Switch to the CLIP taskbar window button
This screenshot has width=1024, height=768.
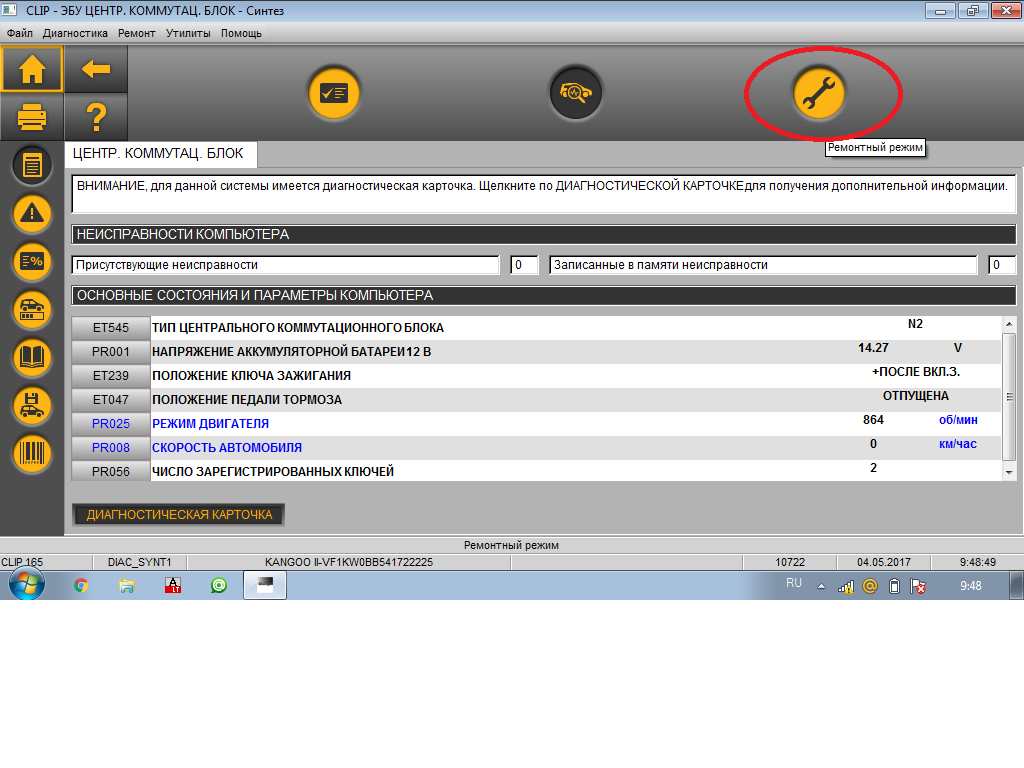[264, 585]
